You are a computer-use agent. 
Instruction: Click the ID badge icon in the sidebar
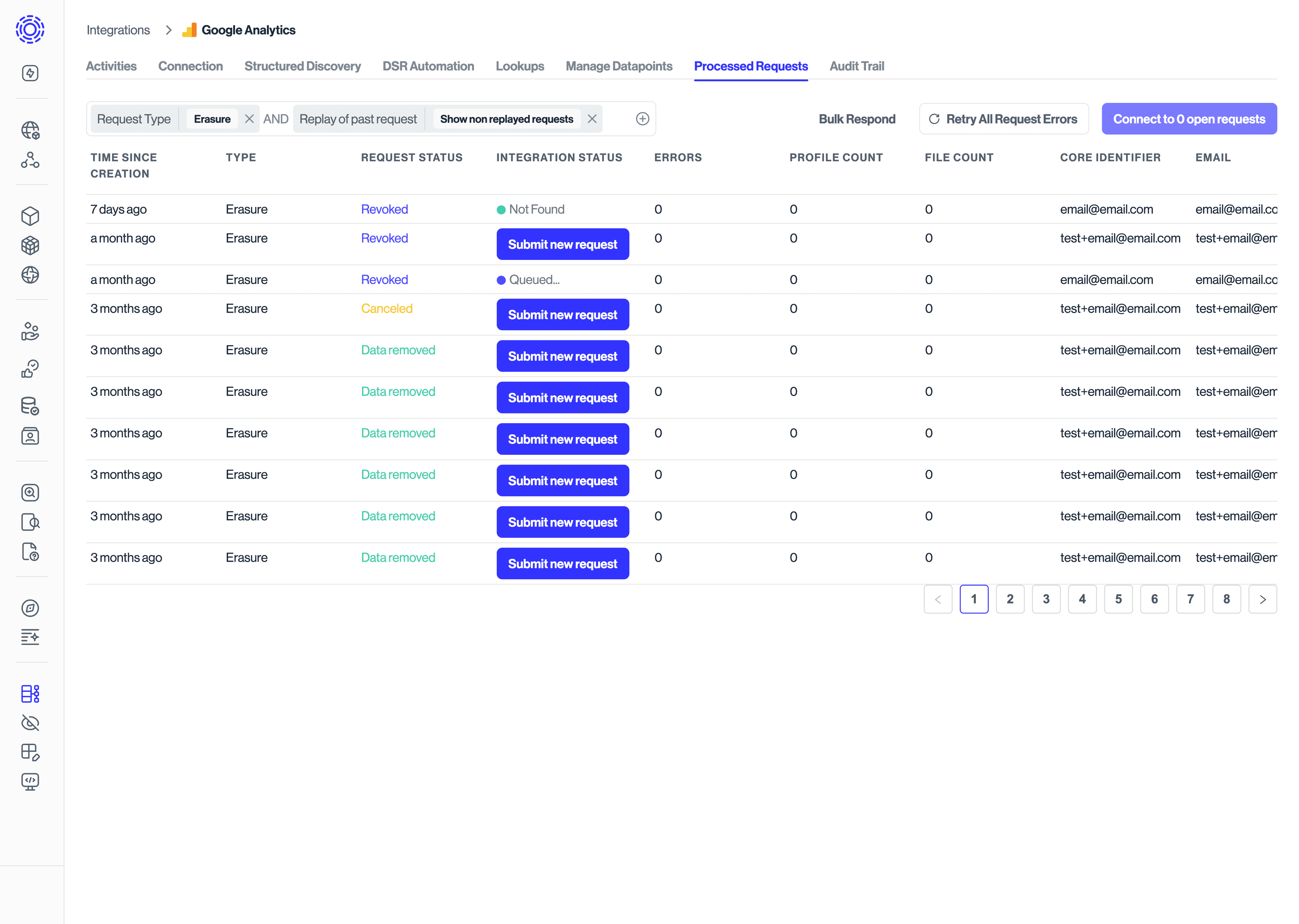tap(31, 436)
